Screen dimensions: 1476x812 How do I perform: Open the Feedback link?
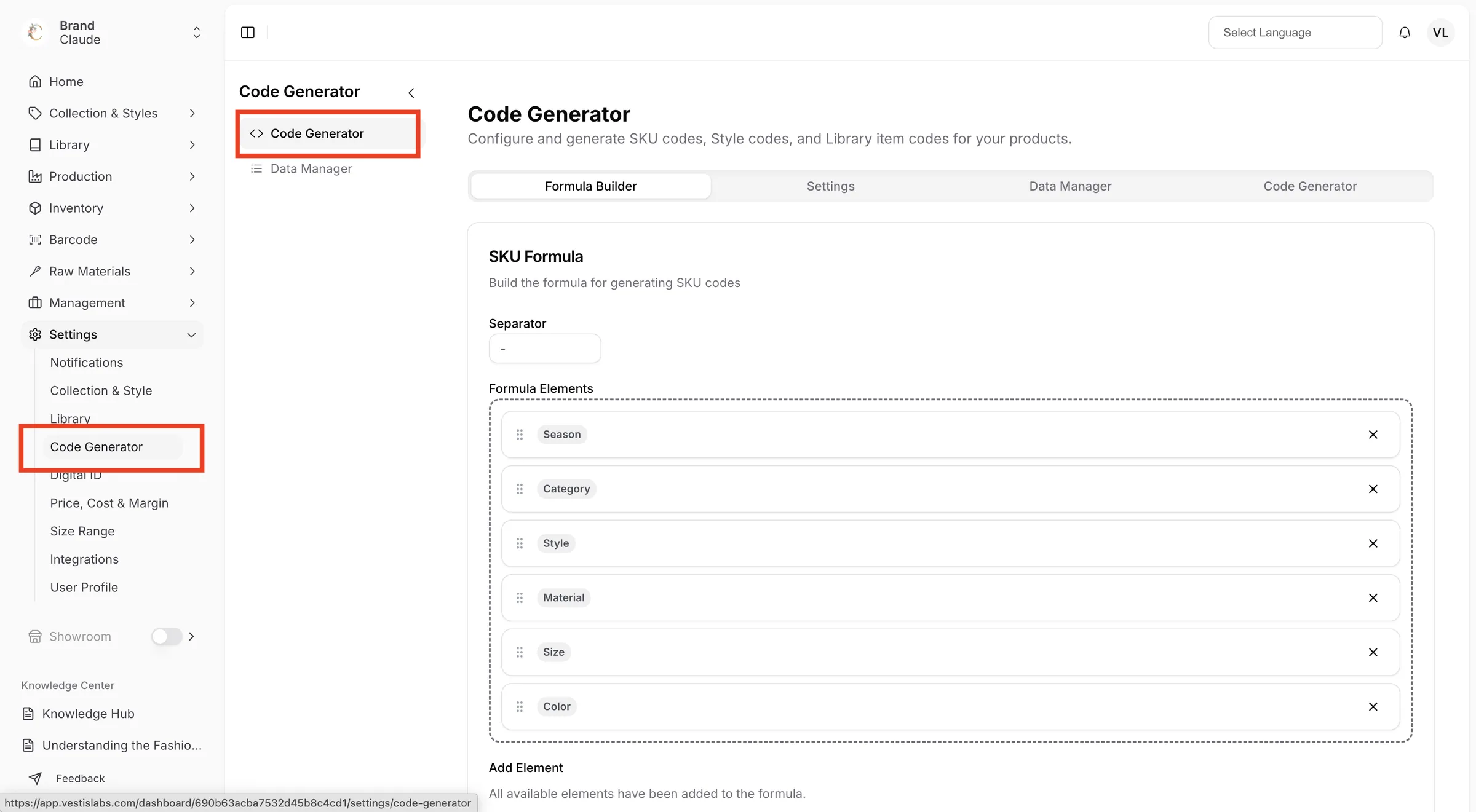click(x=81, y=778)
